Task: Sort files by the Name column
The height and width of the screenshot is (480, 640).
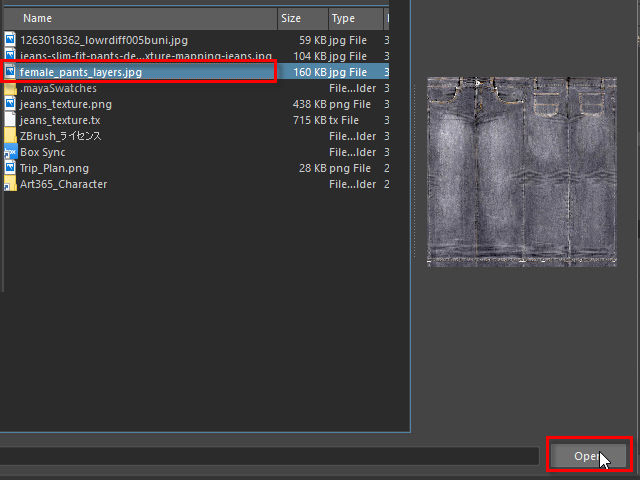Action: [140, 18]
